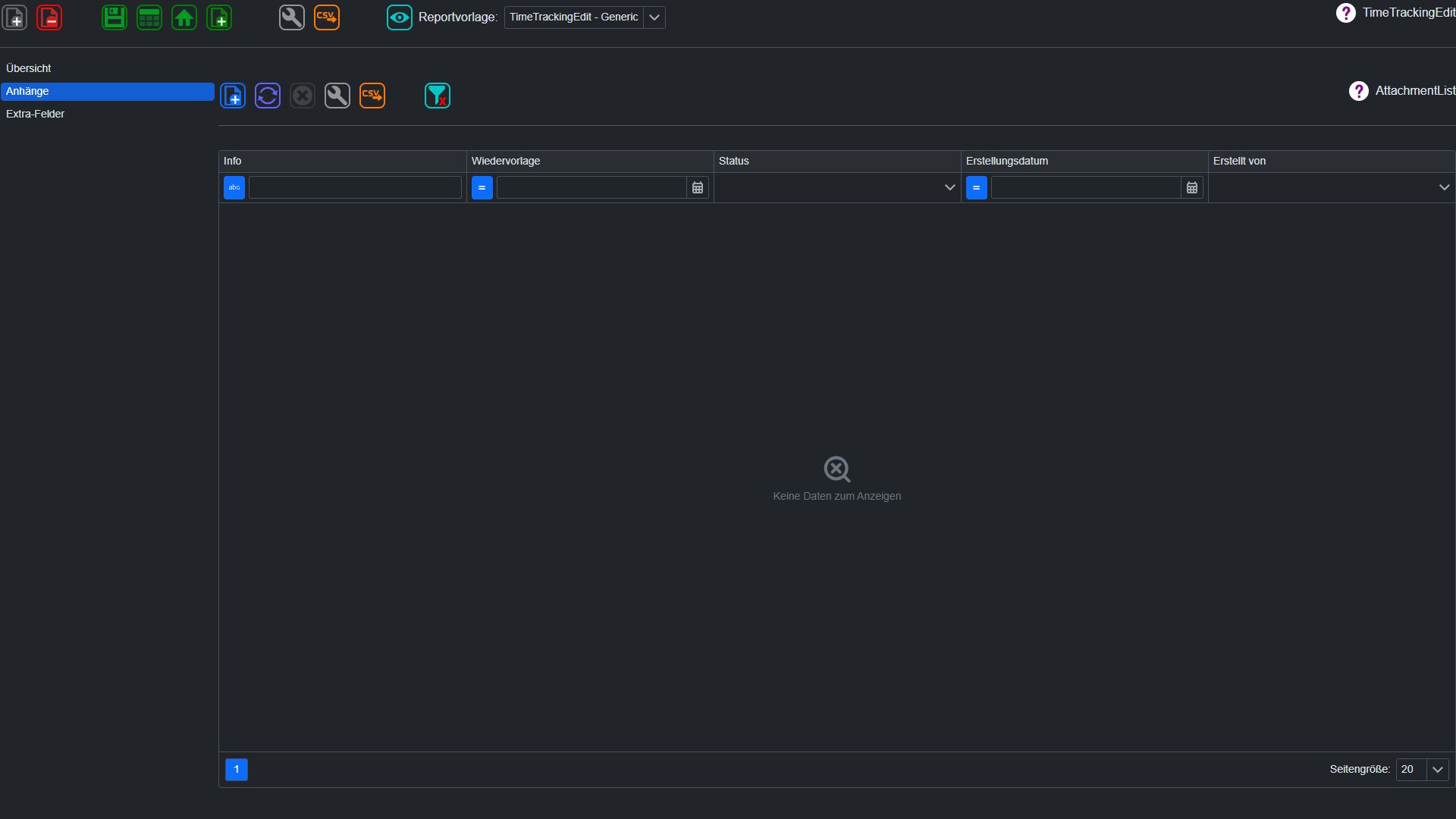Open the Erstellungsdatum calendar picker

tap(1192, 187)
